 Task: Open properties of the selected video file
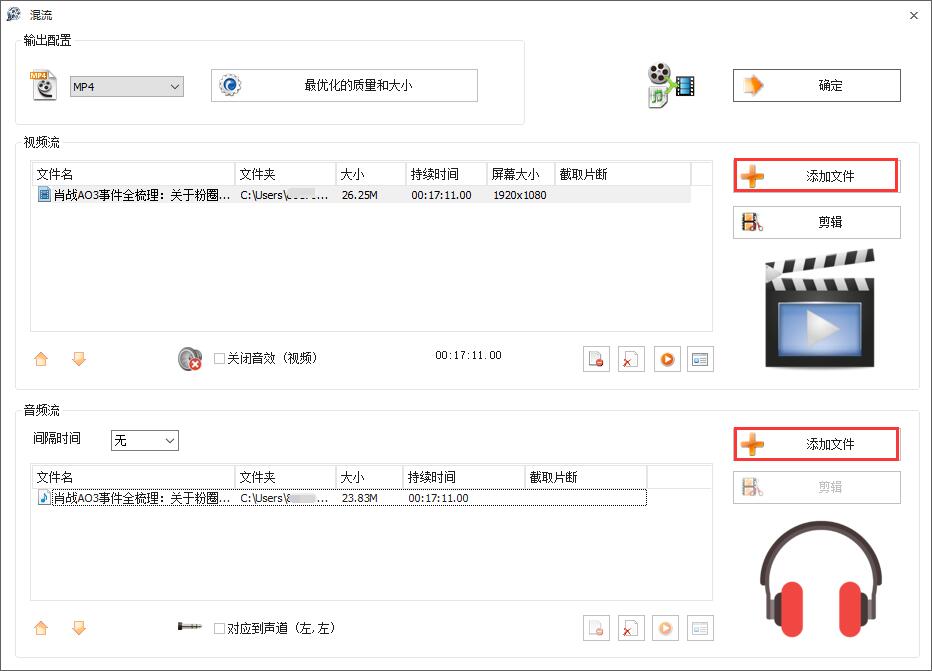point(700,358)
